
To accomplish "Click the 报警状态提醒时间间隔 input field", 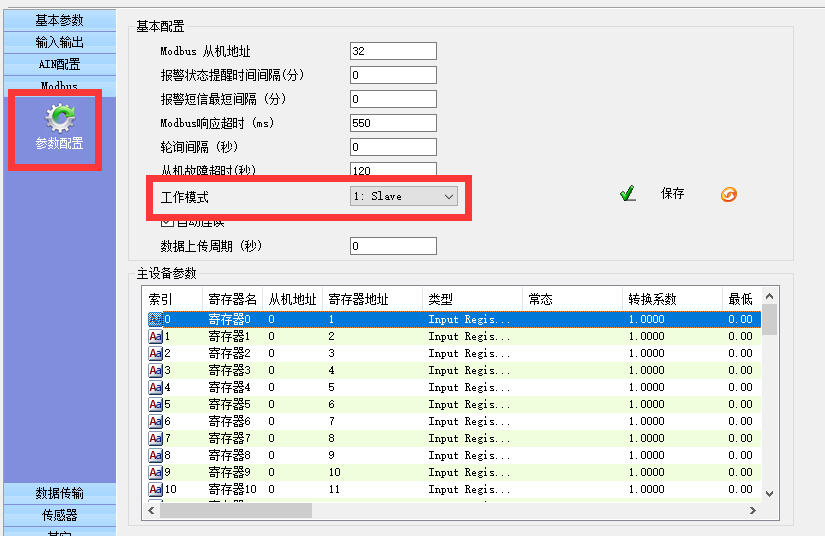I will pyautogui.click(x=393, y=75).
